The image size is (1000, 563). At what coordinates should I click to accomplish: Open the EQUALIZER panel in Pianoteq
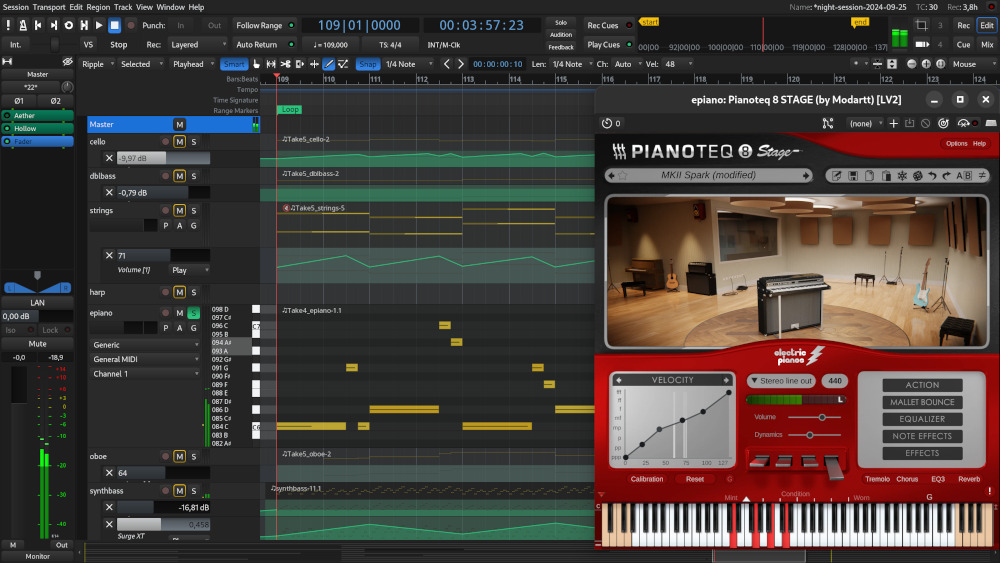922,419
